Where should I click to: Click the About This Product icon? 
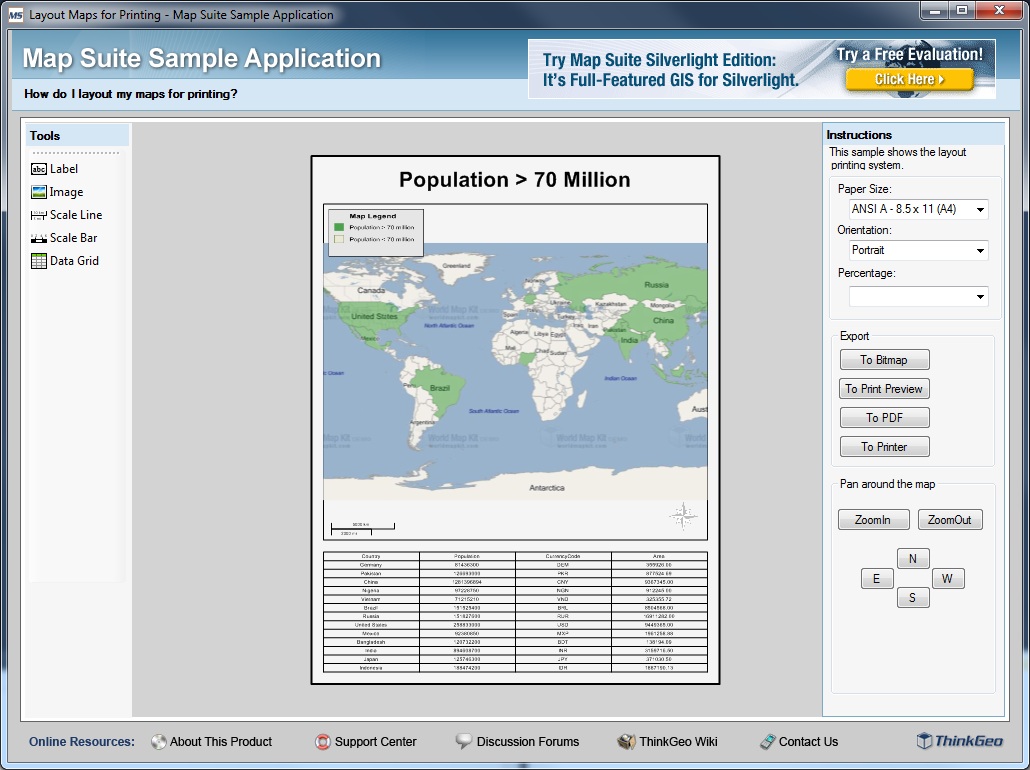click(x=158, y=742)
